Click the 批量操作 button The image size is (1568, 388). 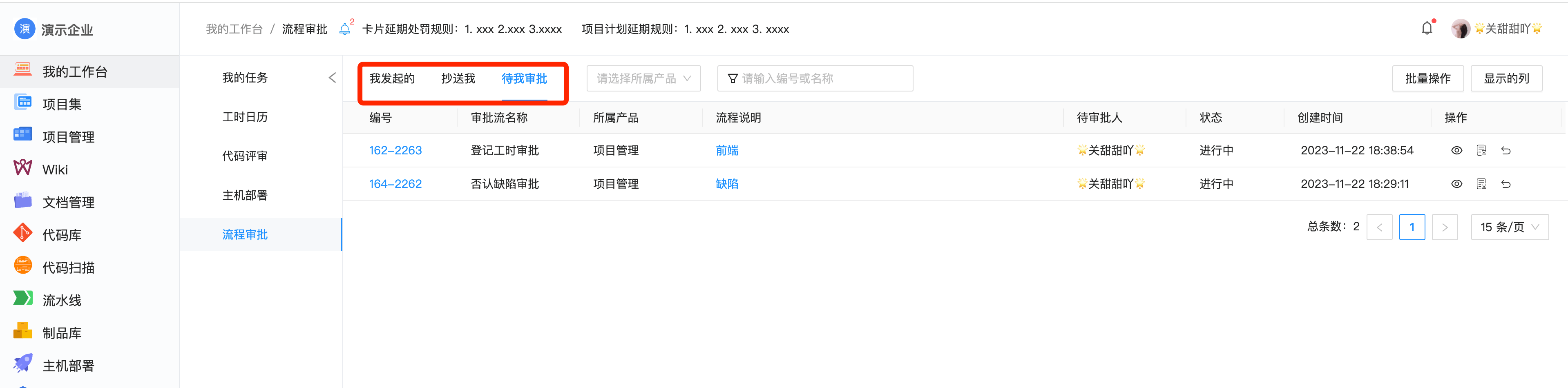tap(1428, 78)
